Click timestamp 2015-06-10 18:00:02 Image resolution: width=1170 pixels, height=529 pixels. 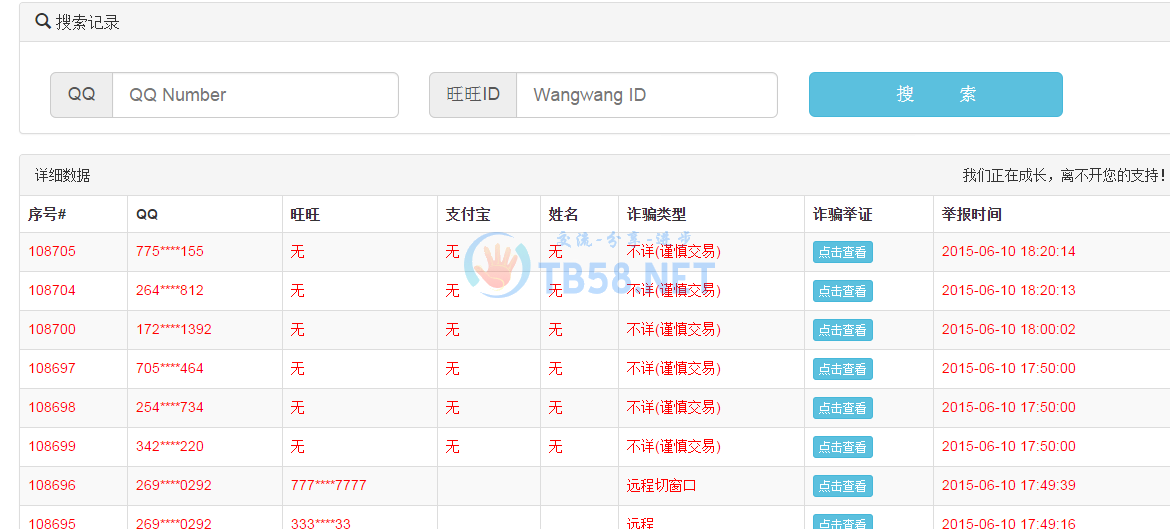[x=1009, y=329]
